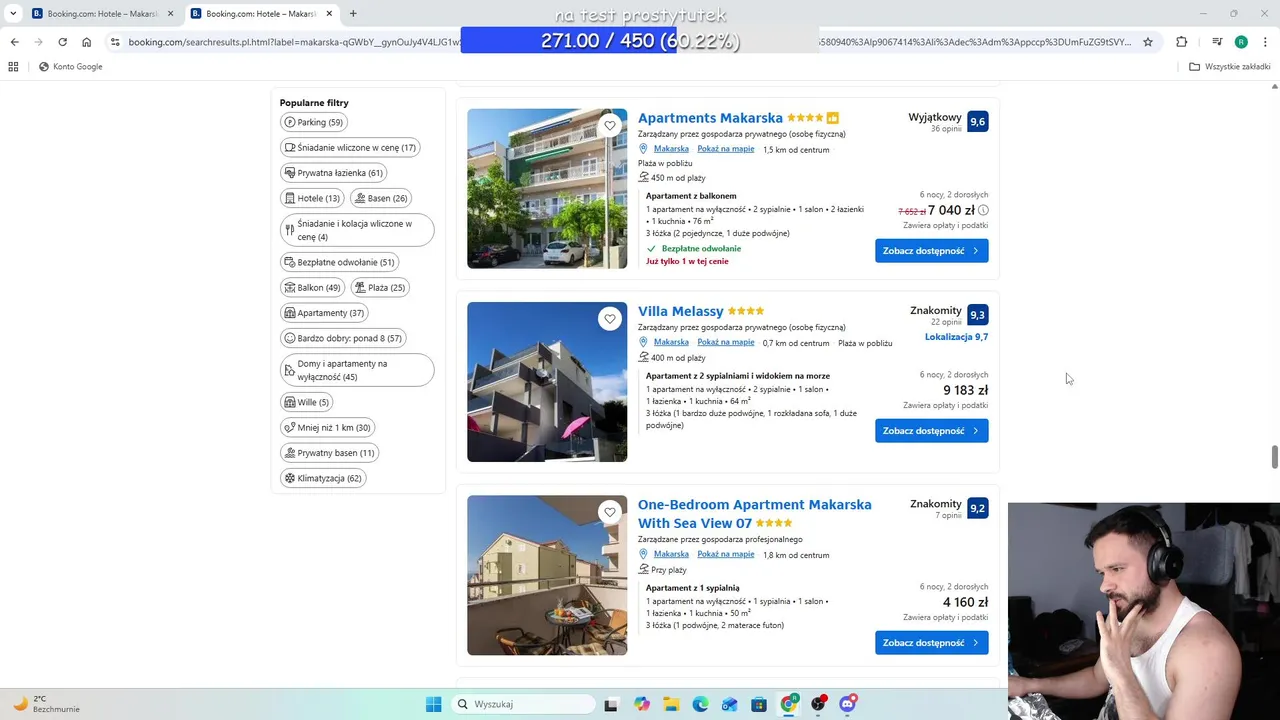Open new browser tab with plus
1280x720 pixels.
(353, 13)
